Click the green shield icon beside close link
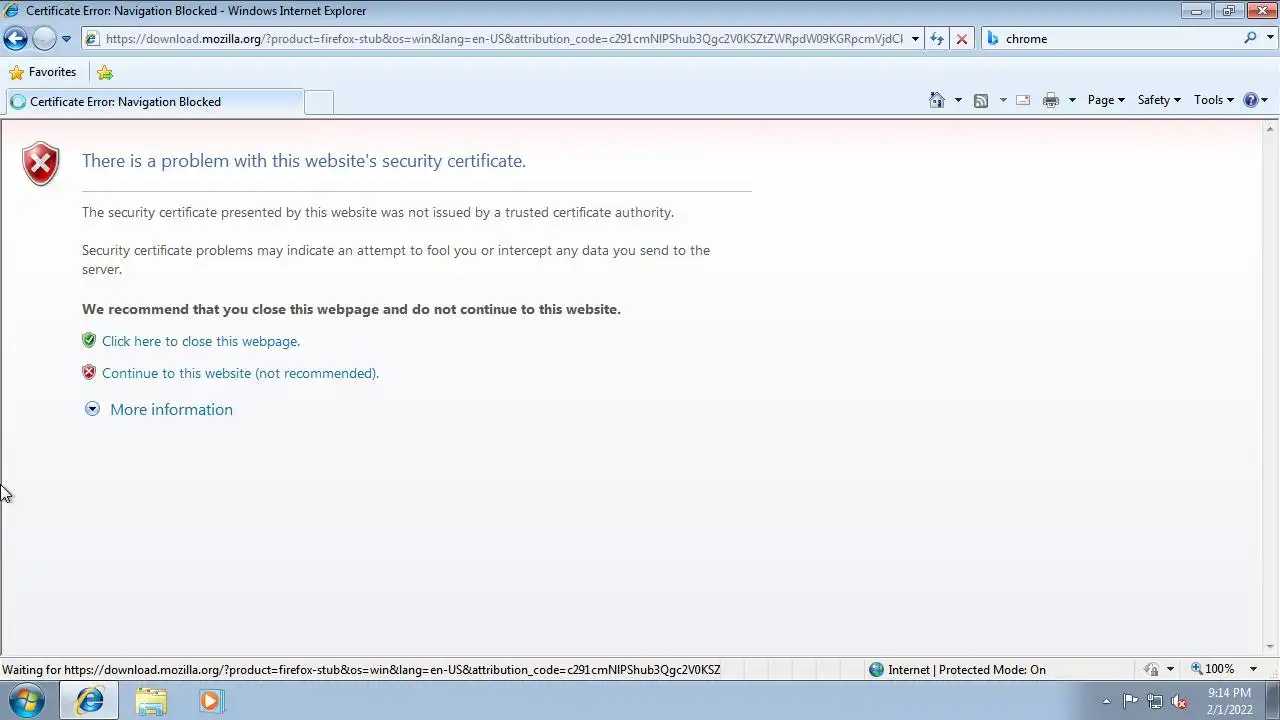Screen dimensions: 1280x720 [x=89, y=340]
